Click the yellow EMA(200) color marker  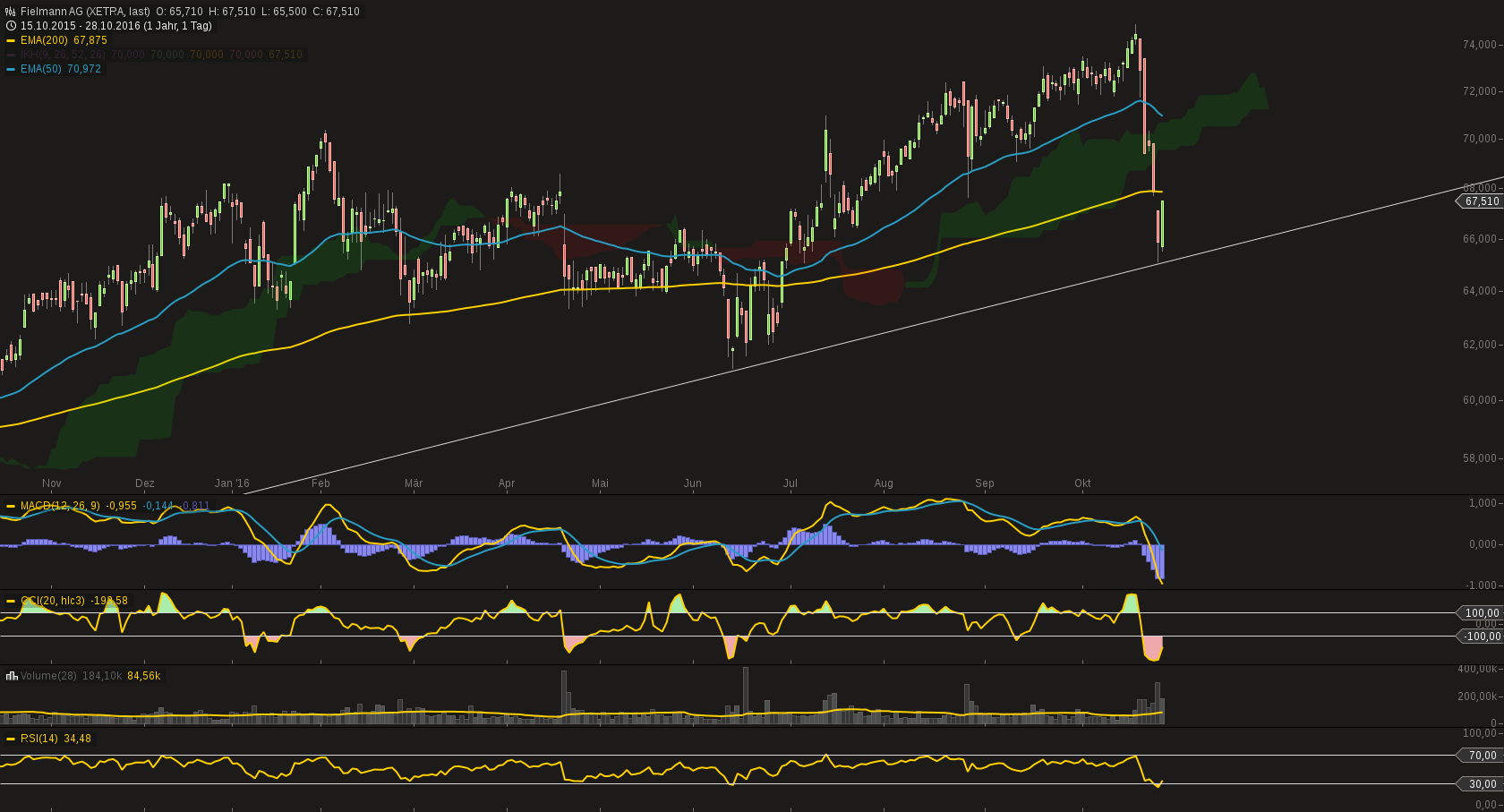tap(10, 40)
